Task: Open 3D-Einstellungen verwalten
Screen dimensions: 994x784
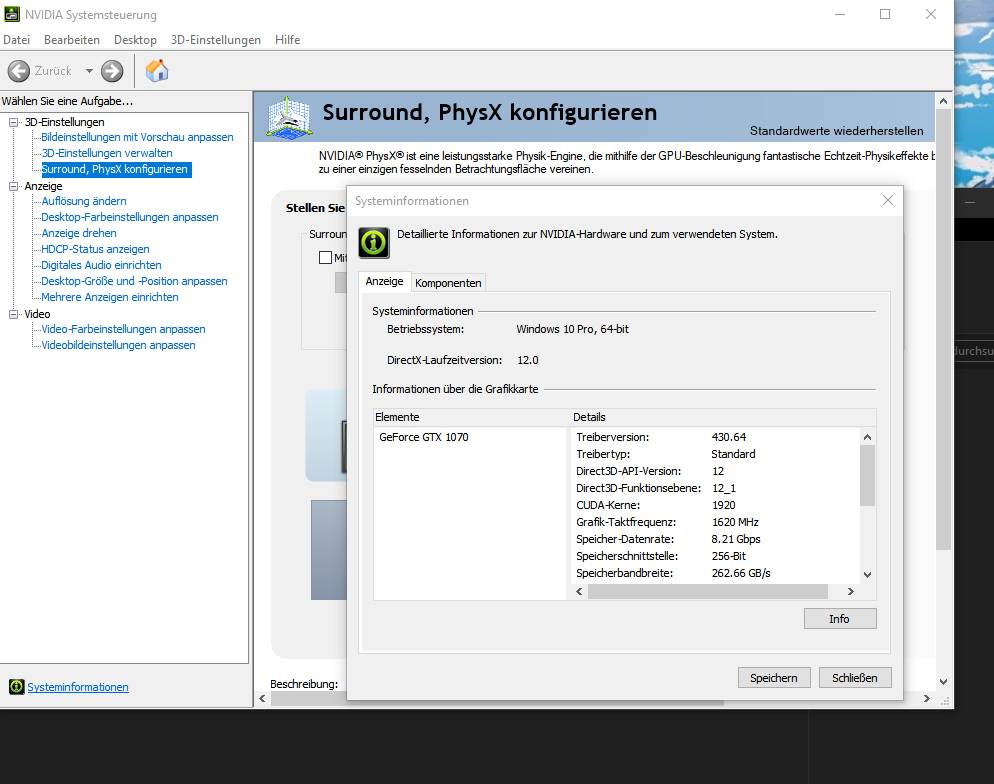Action: tap(106, 153)
